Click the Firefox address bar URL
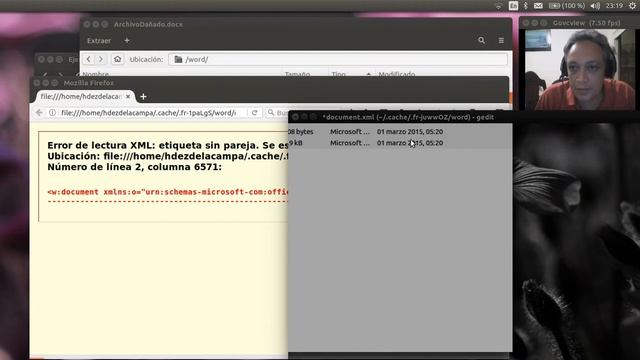This screenshot has height=360, width=640. tap(149, 113)
